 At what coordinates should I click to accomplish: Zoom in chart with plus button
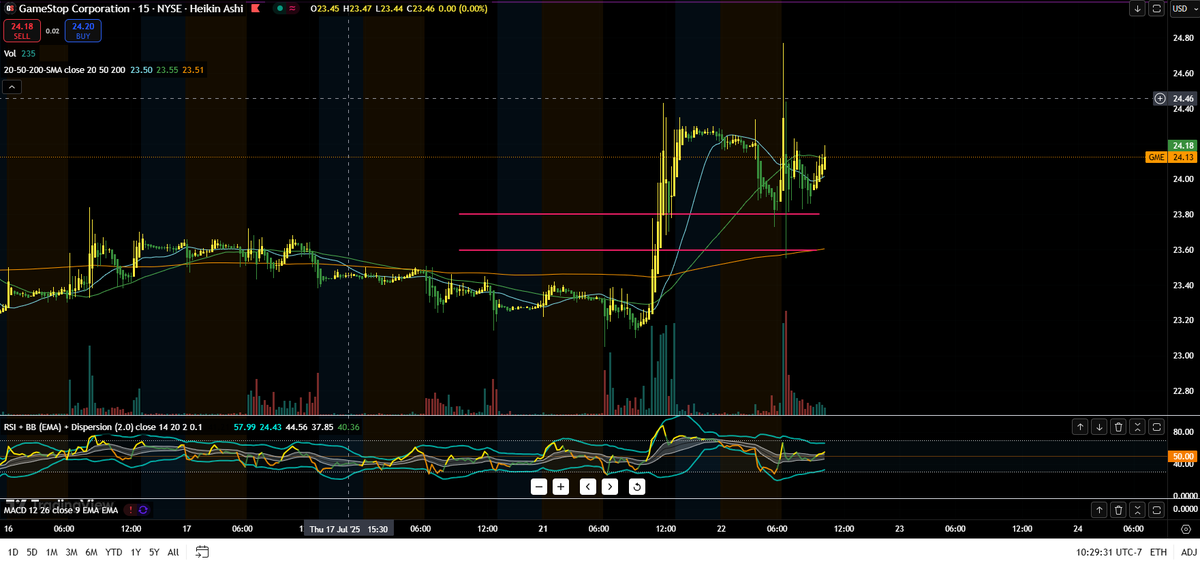pos(561,487)
